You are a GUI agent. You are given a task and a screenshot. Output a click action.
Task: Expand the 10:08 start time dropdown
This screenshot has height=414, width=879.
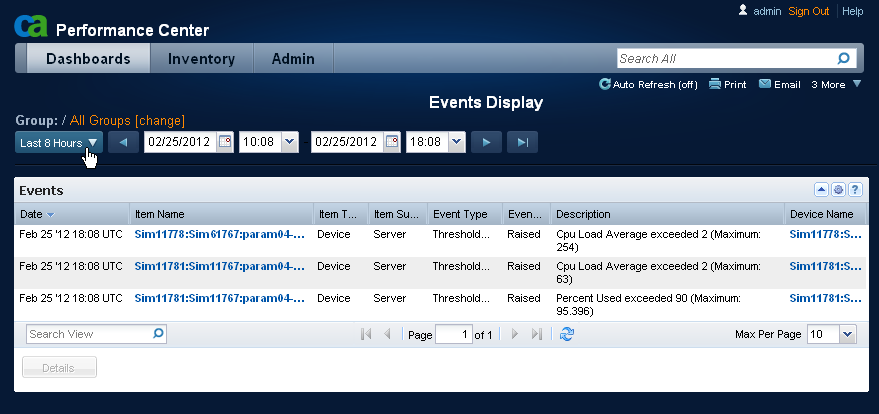[289, 142]
